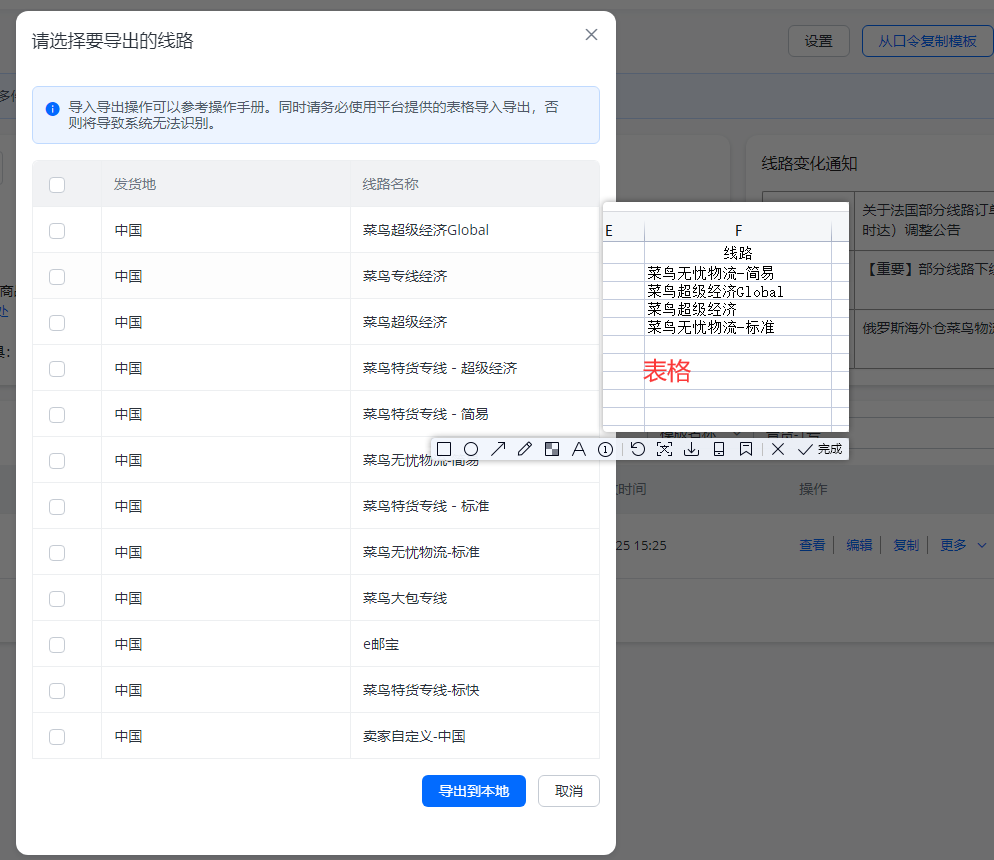Click spreadsheet cell 菜鸟超级经济Global
The image size is (994, 860).
(x=738, y=292)
